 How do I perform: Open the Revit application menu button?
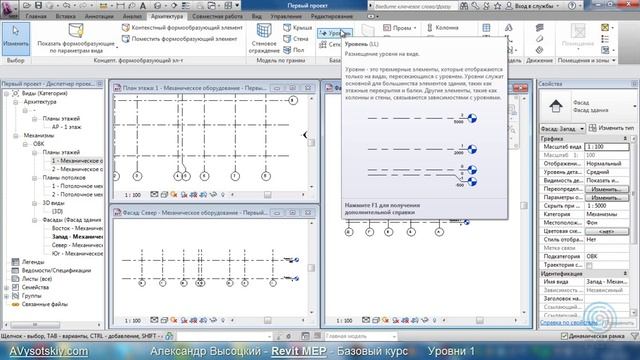click(x=9, y=9)
